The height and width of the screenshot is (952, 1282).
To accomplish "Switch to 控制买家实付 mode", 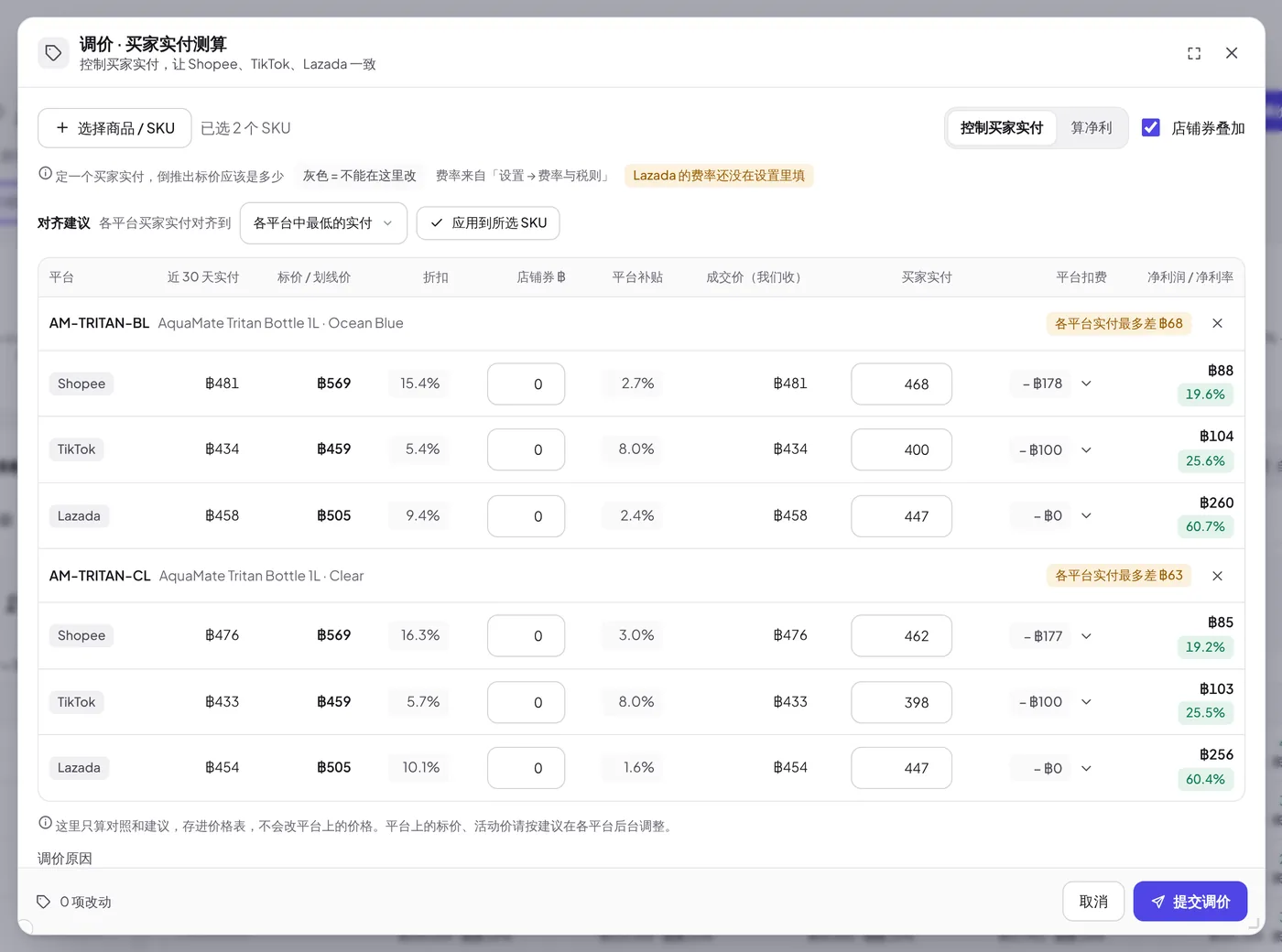I will [x=1002, y=128].
